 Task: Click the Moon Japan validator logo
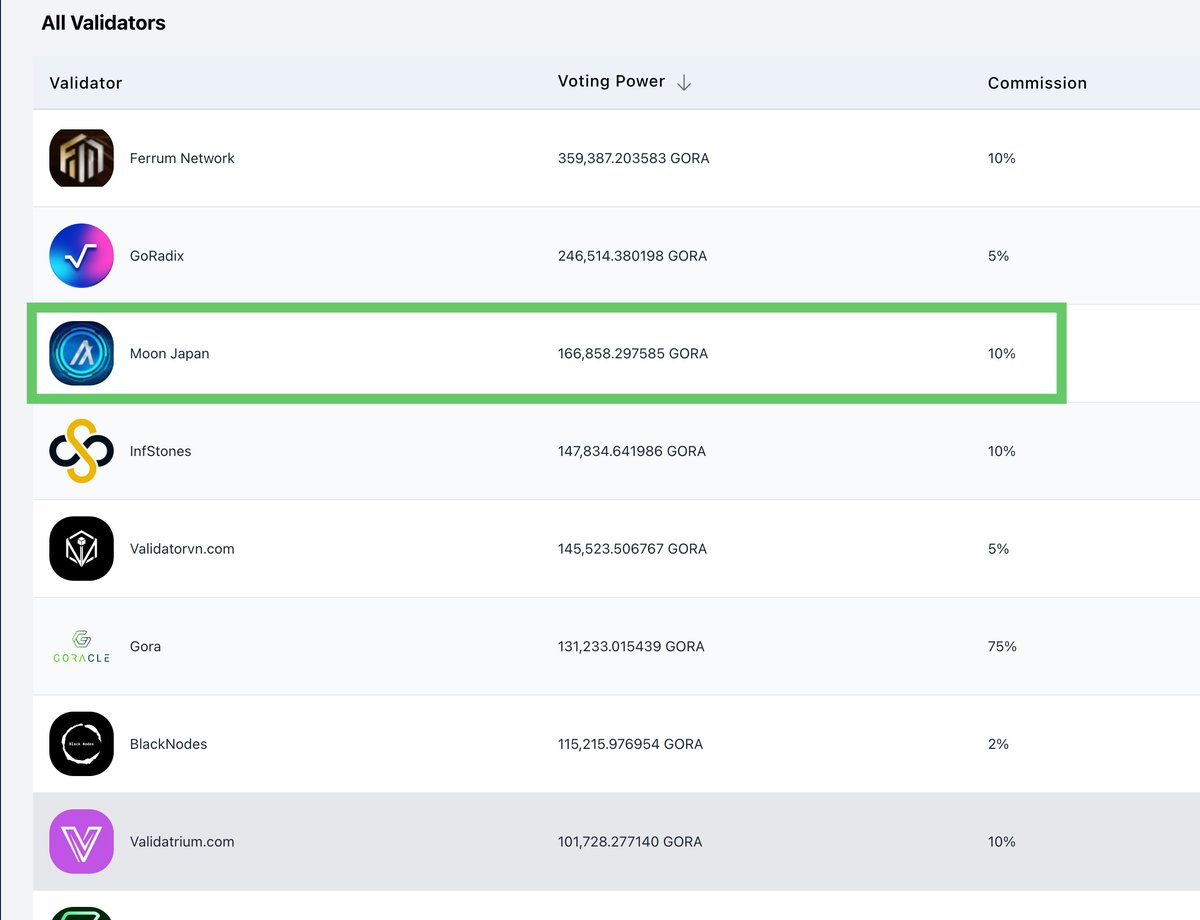(x=81, y=353)
